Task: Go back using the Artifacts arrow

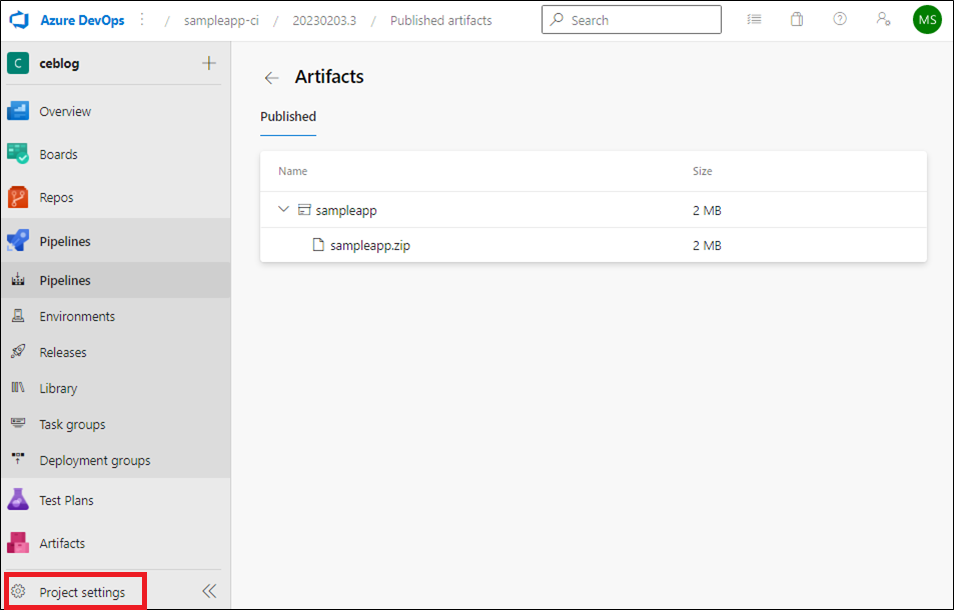Action: coord(271,78)
